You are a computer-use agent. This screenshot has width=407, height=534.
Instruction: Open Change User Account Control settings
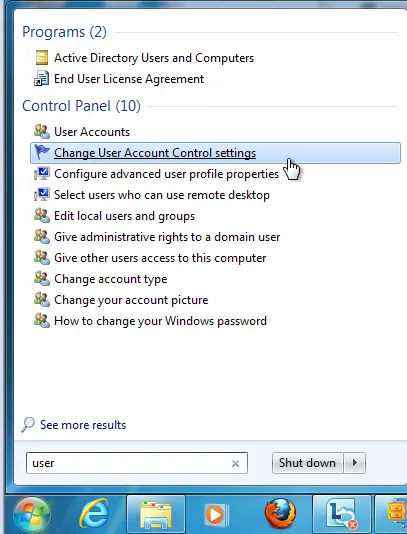pos(215,153)
